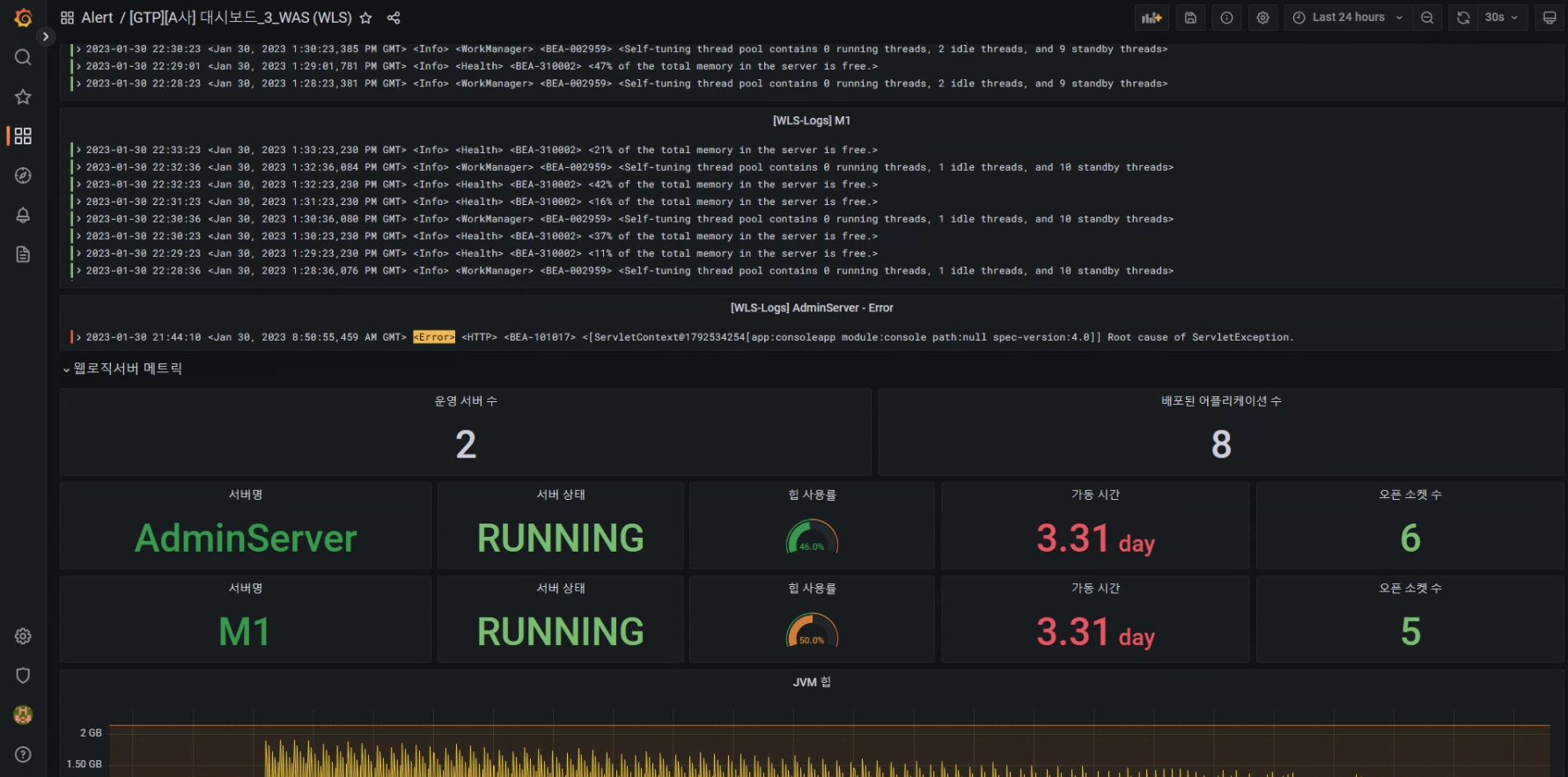Open the Alerting bell icon
The image size is (1568, 777).
23,215
